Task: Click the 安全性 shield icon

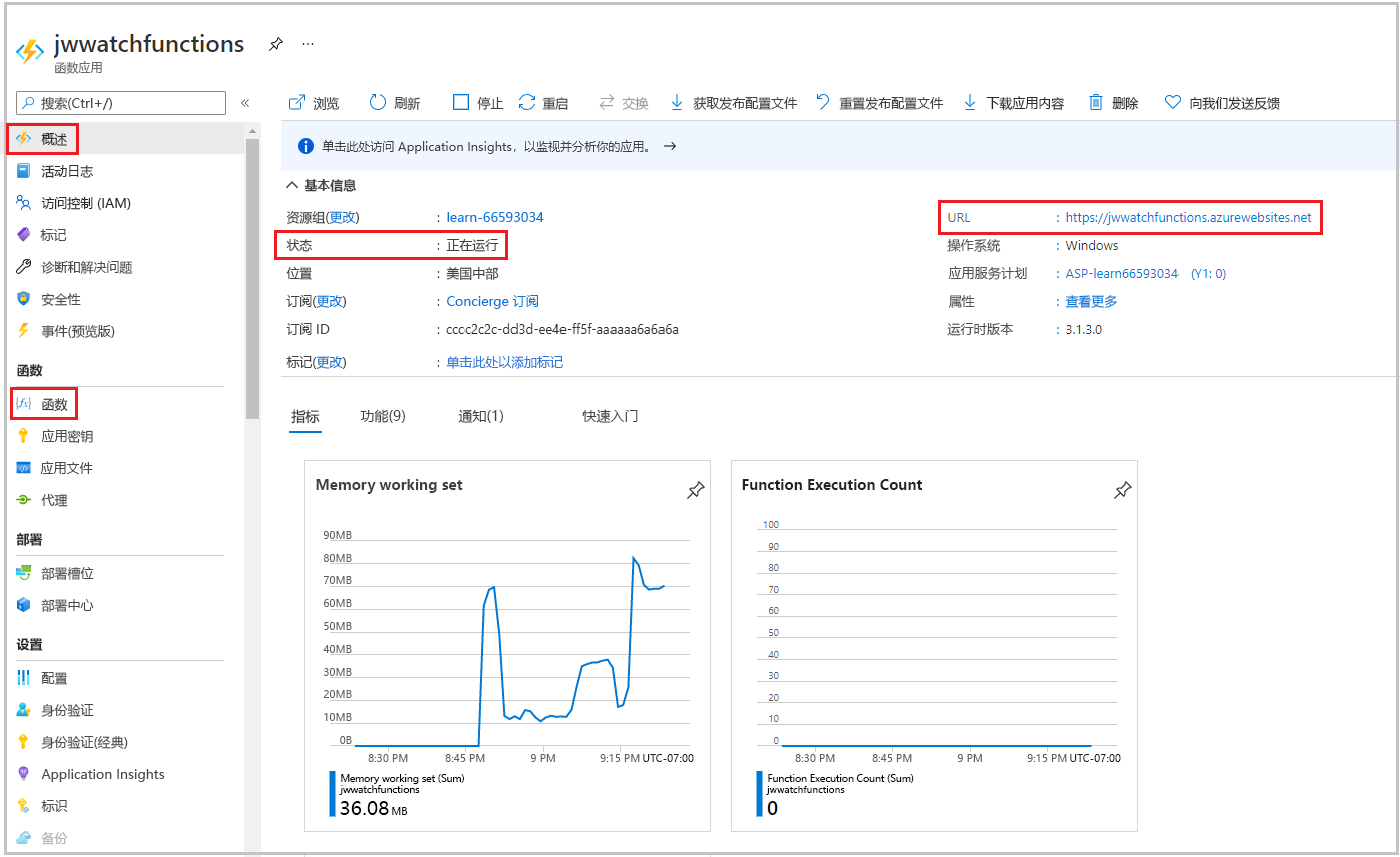Action: click(24, 299)
